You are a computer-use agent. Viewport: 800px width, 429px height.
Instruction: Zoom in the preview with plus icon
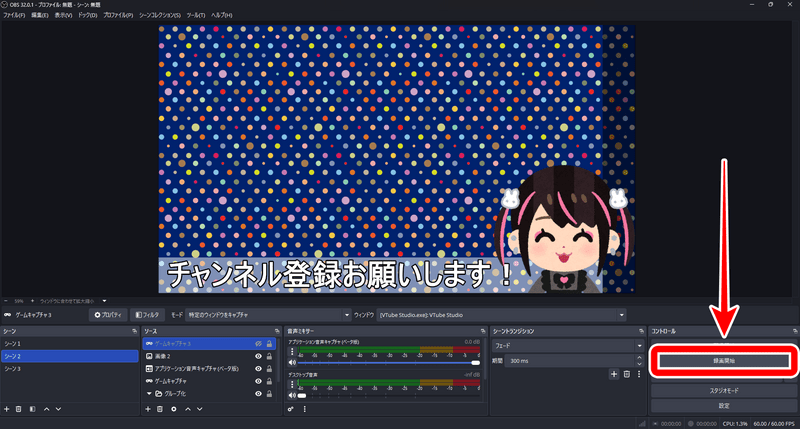pos(32,301)
